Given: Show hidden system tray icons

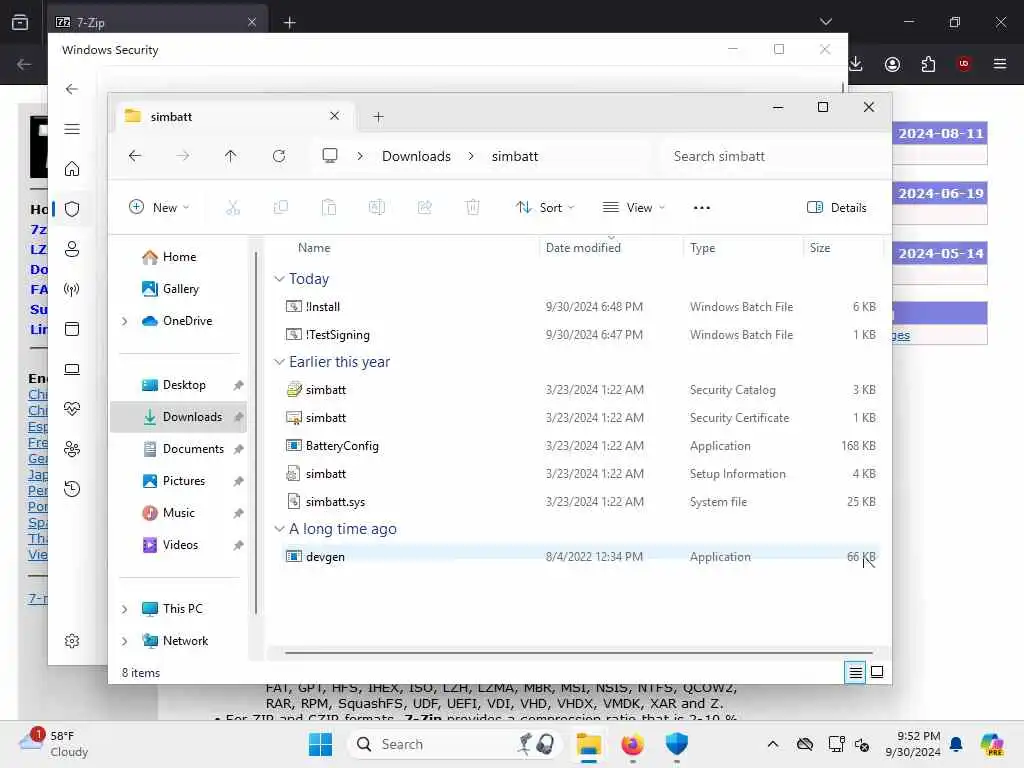Looking at the screenshot, I should (x=773, y=744).
